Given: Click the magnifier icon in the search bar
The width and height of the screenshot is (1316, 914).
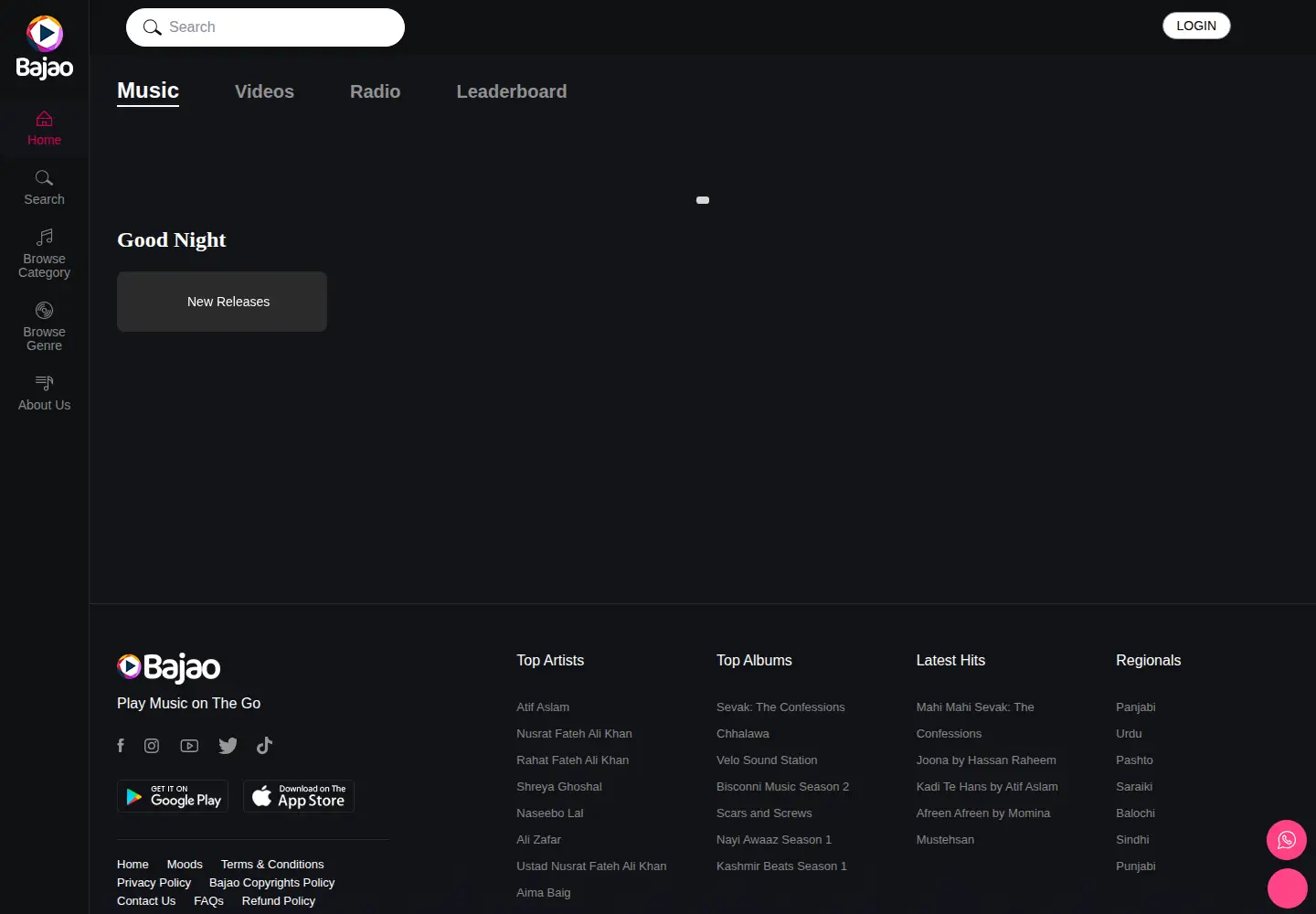Looking at the screenshot, I should point(152,27).
